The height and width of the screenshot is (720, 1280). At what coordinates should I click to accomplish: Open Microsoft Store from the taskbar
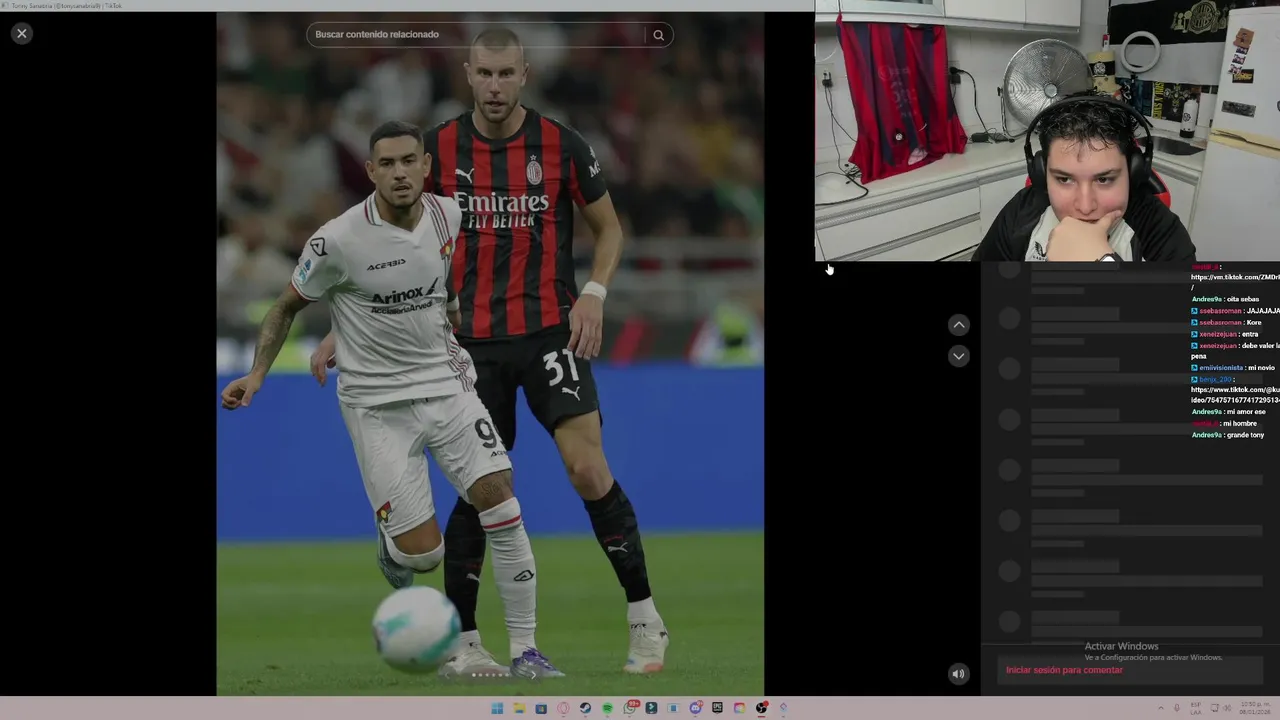point(541,708)
